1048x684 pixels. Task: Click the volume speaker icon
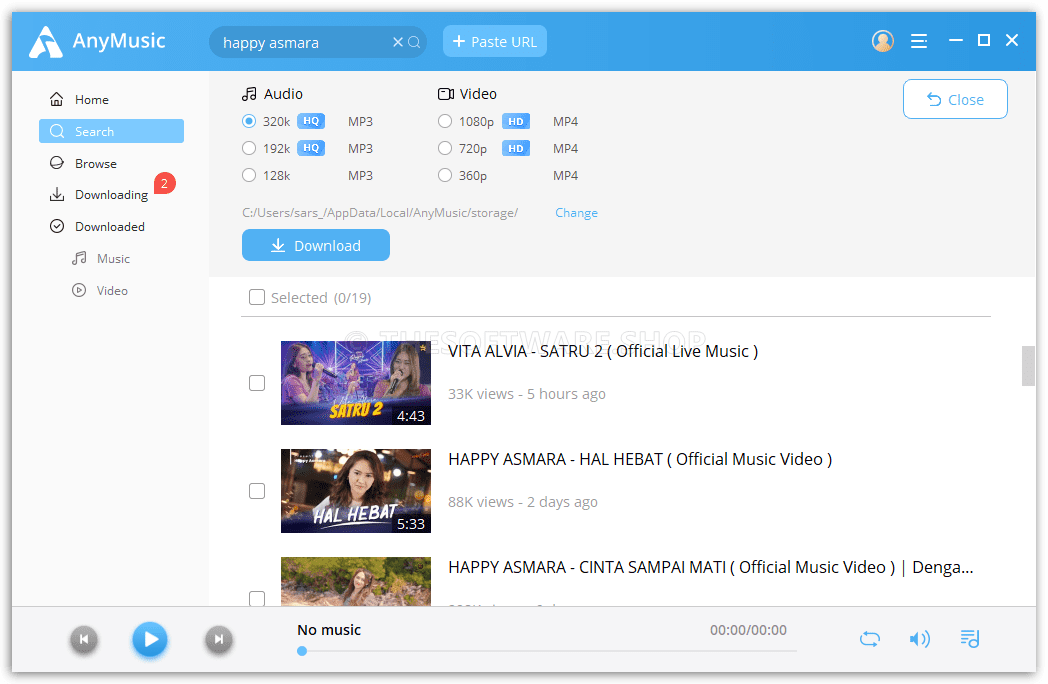point(920,639)
